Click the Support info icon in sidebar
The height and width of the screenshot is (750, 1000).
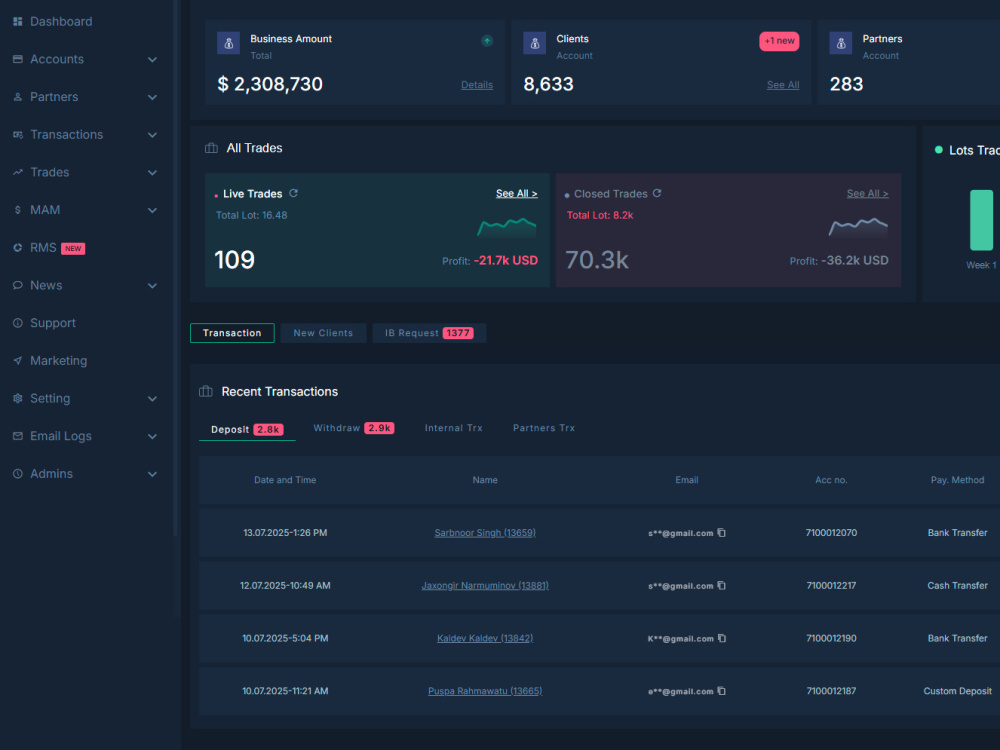pyautogui.click(x=18, y=323)
